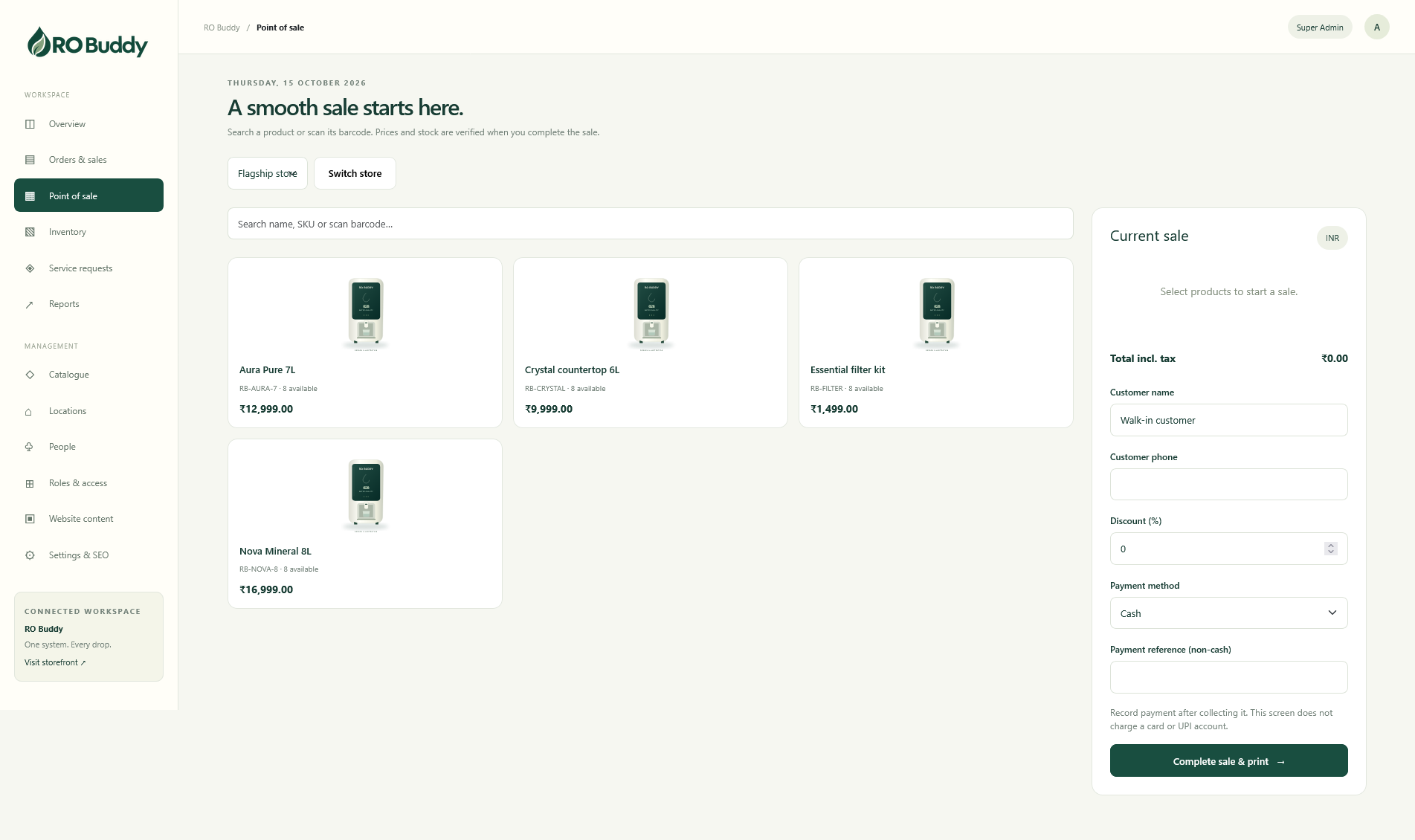This screenshot has height=840, width=1415.
Task: Click the Customer phone field
Action: (x=1228, y=485)
